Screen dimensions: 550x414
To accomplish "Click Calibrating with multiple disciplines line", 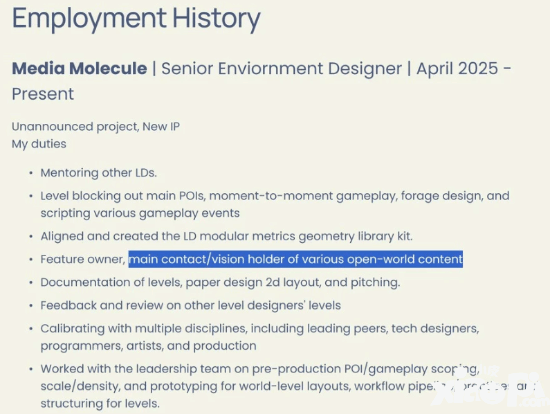I will [x=260, y=328].
